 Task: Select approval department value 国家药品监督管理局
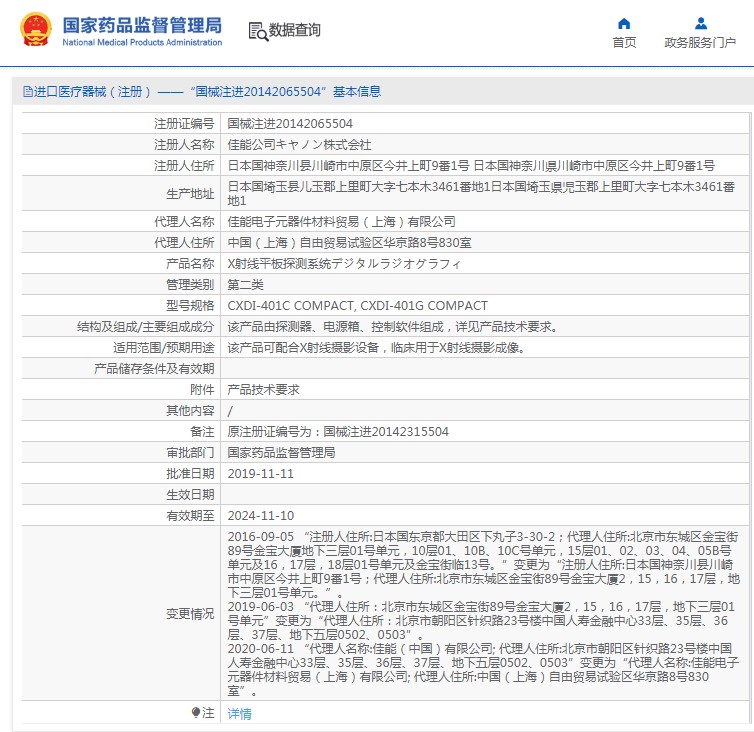pyautogui.click(x=281, y=453)
